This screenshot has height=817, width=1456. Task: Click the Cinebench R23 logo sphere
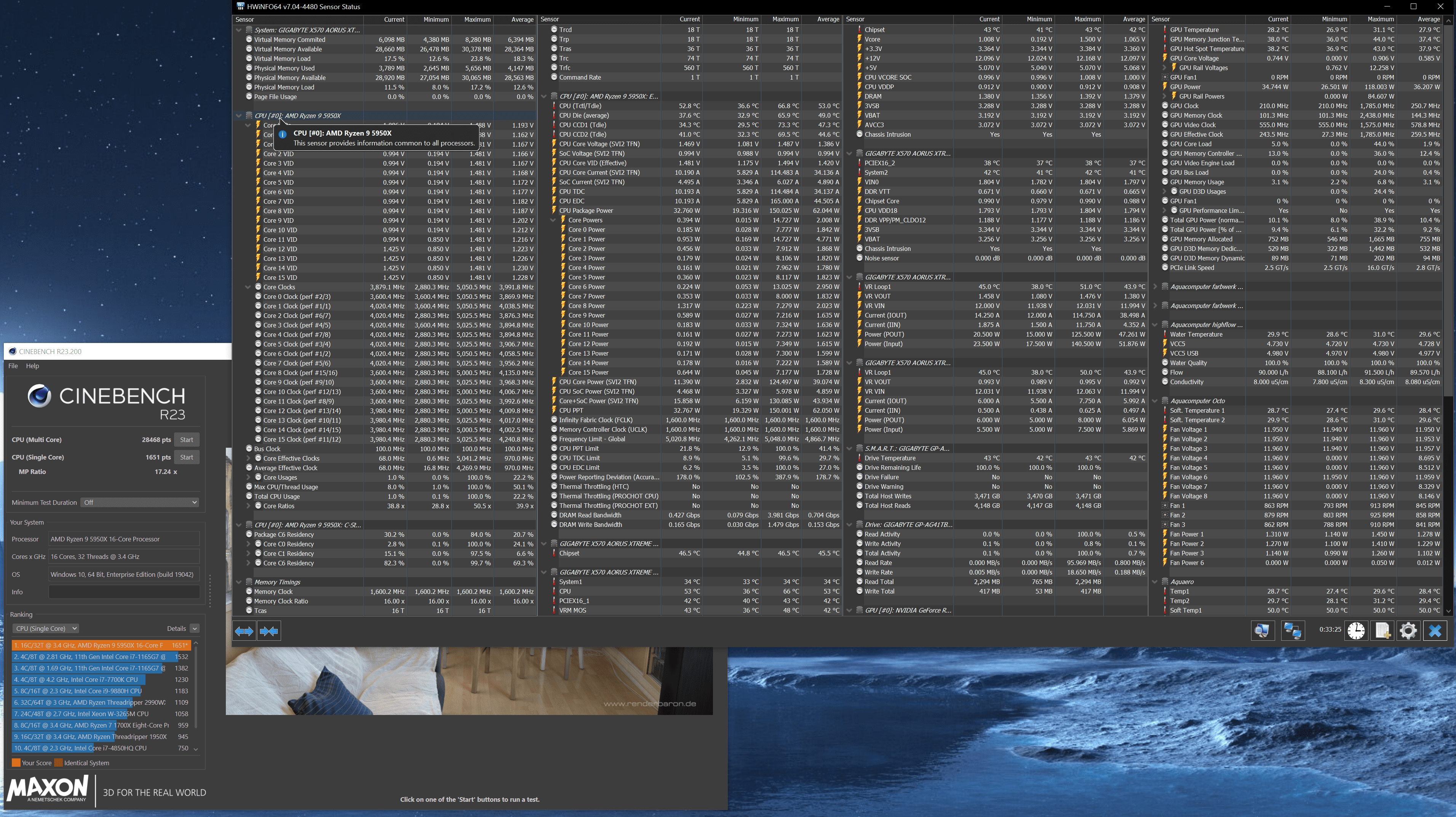[40, 396]
